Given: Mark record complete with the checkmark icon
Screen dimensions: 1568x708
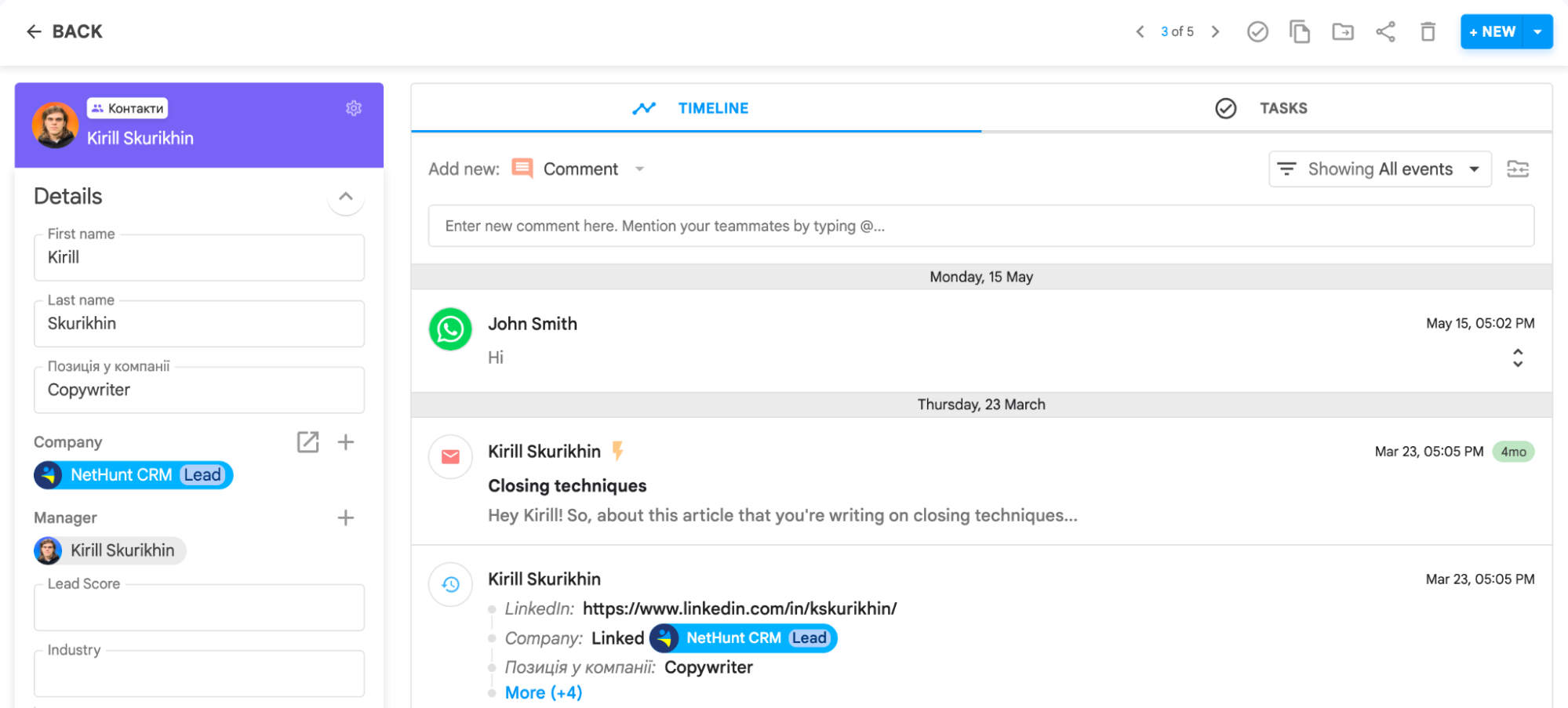Looking at the screenshot, I should (1257, 31).
